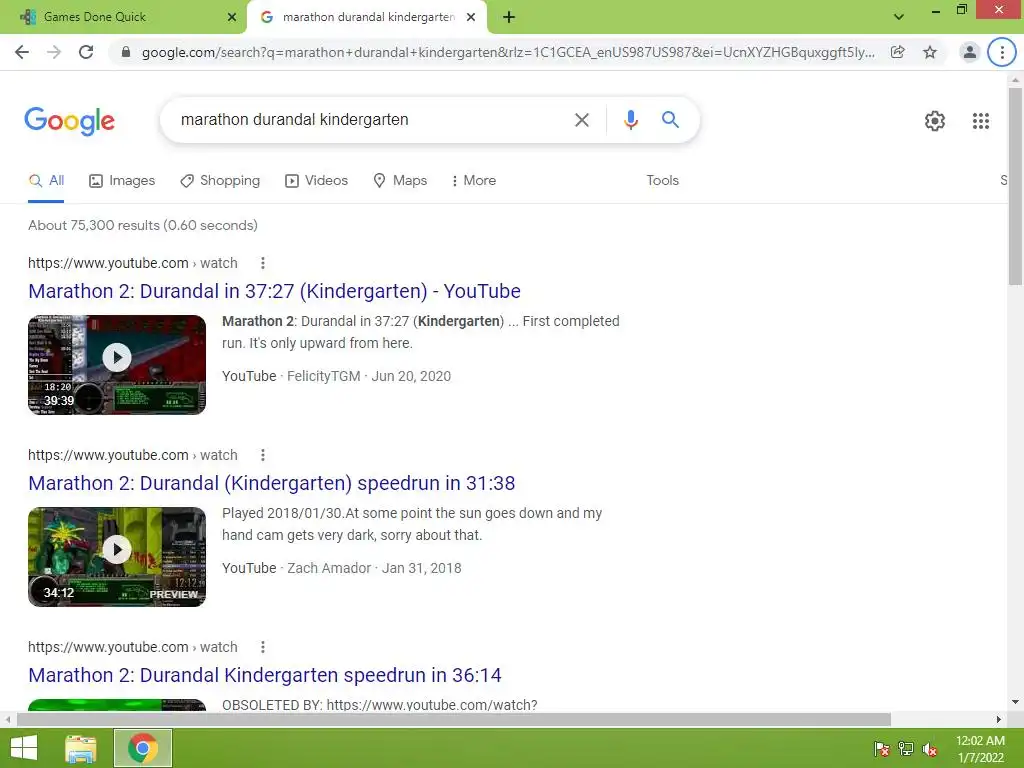Image resolution: width=1024 pixels, height=768 pixels.
Task: Click the browser back arrow
Action: coord(22,52)
